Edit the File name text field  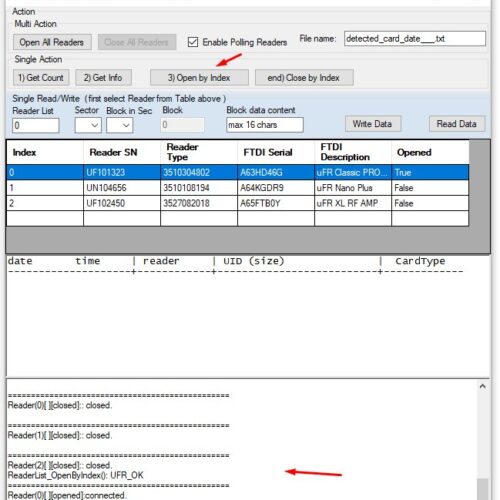pyautogui.click(x=415, y=39)
